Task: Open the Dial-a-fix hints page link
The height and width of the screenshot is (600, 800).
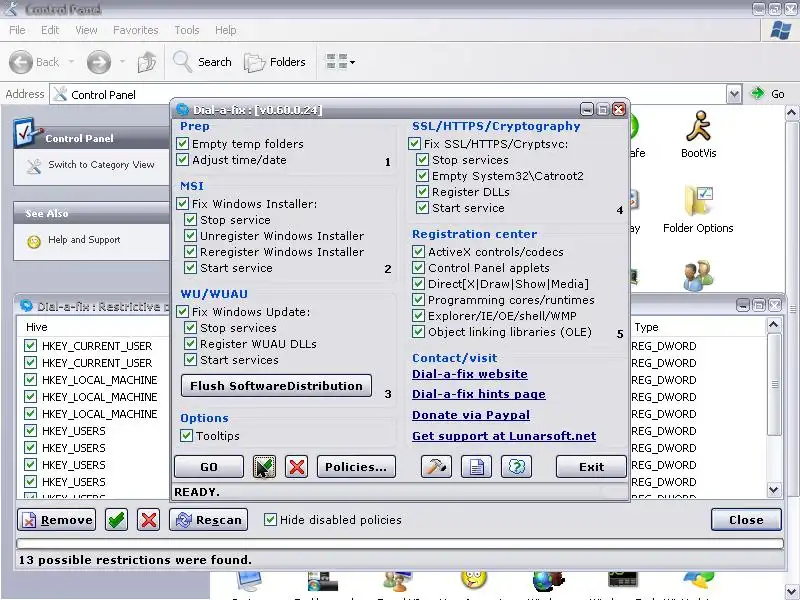Action: pos(479,394)
